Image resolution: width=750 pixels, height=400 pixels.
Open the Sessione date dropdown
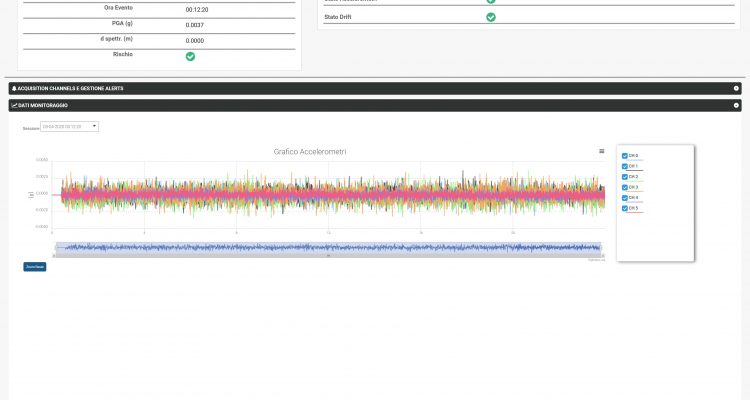(x=69, y=127)
